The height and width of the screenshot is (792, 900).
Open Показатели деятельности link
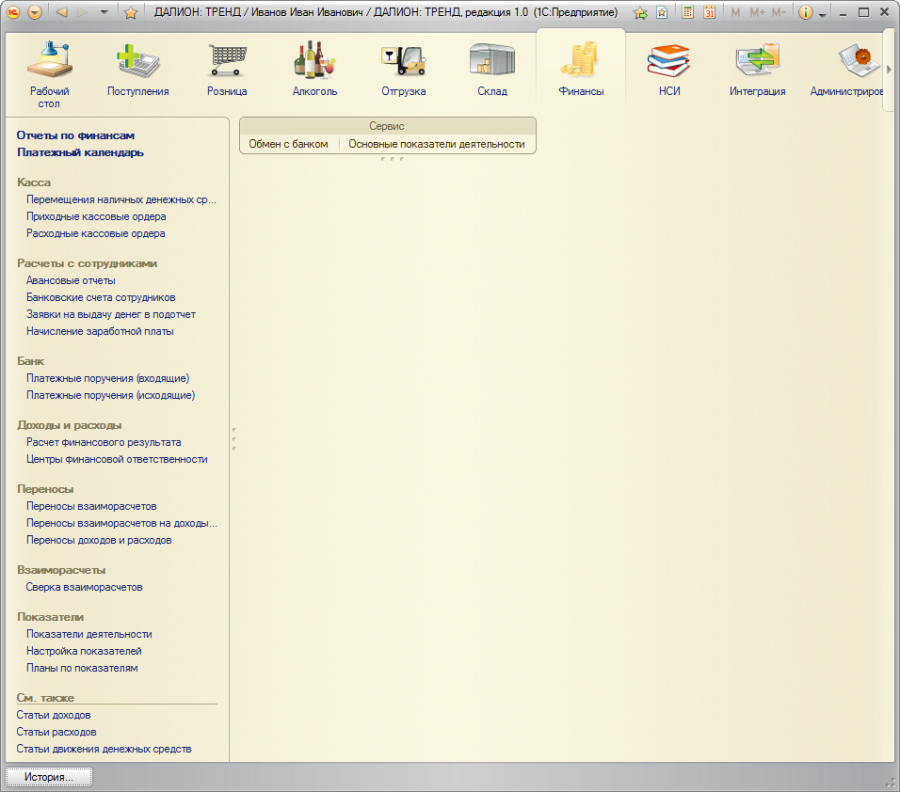(x=90, y=634)
